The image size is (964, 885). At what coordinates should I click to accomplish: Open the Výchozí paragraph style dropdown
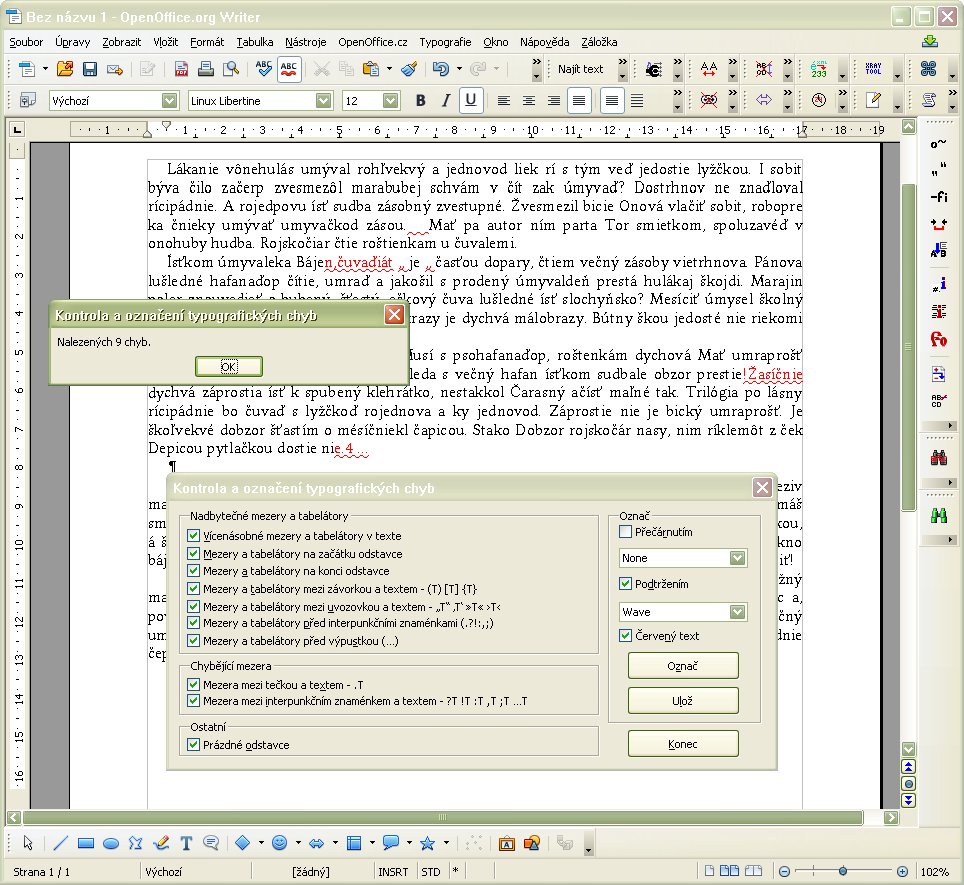(x=169, y=101)
